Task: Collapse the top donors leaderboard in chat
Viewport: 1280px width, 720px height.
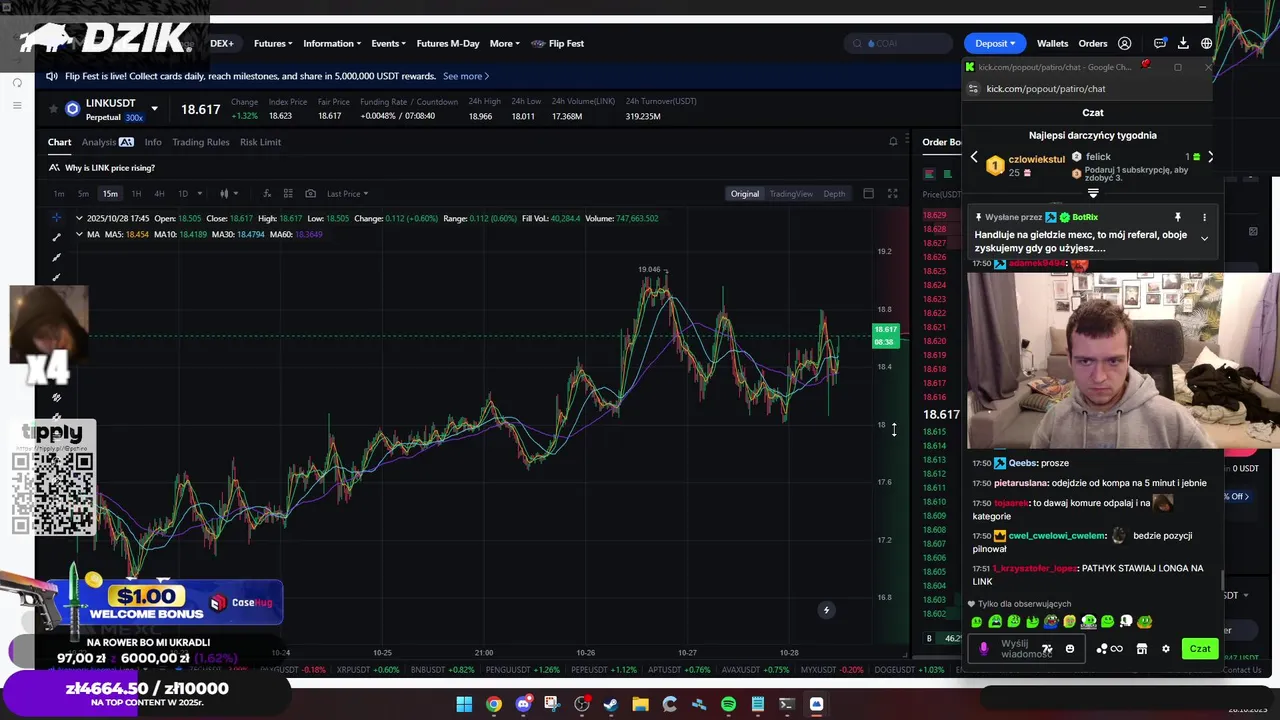Action: pyautogui.click(x=1093, y=194)
